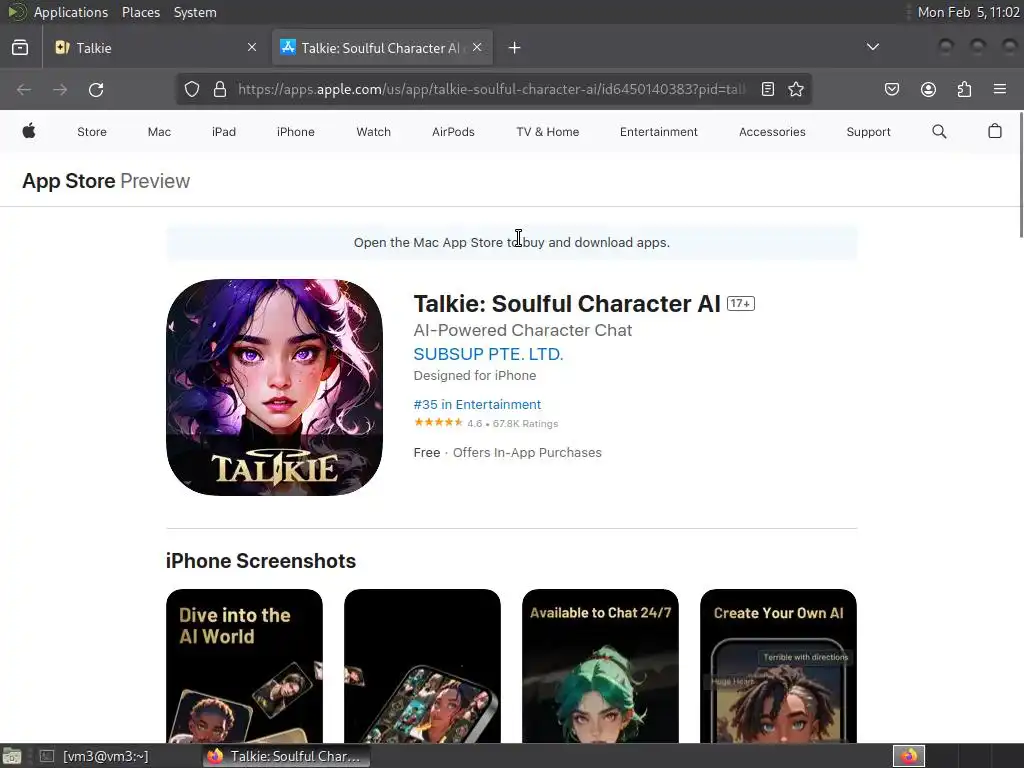Open the AirPods navigation item

point(453,132)
